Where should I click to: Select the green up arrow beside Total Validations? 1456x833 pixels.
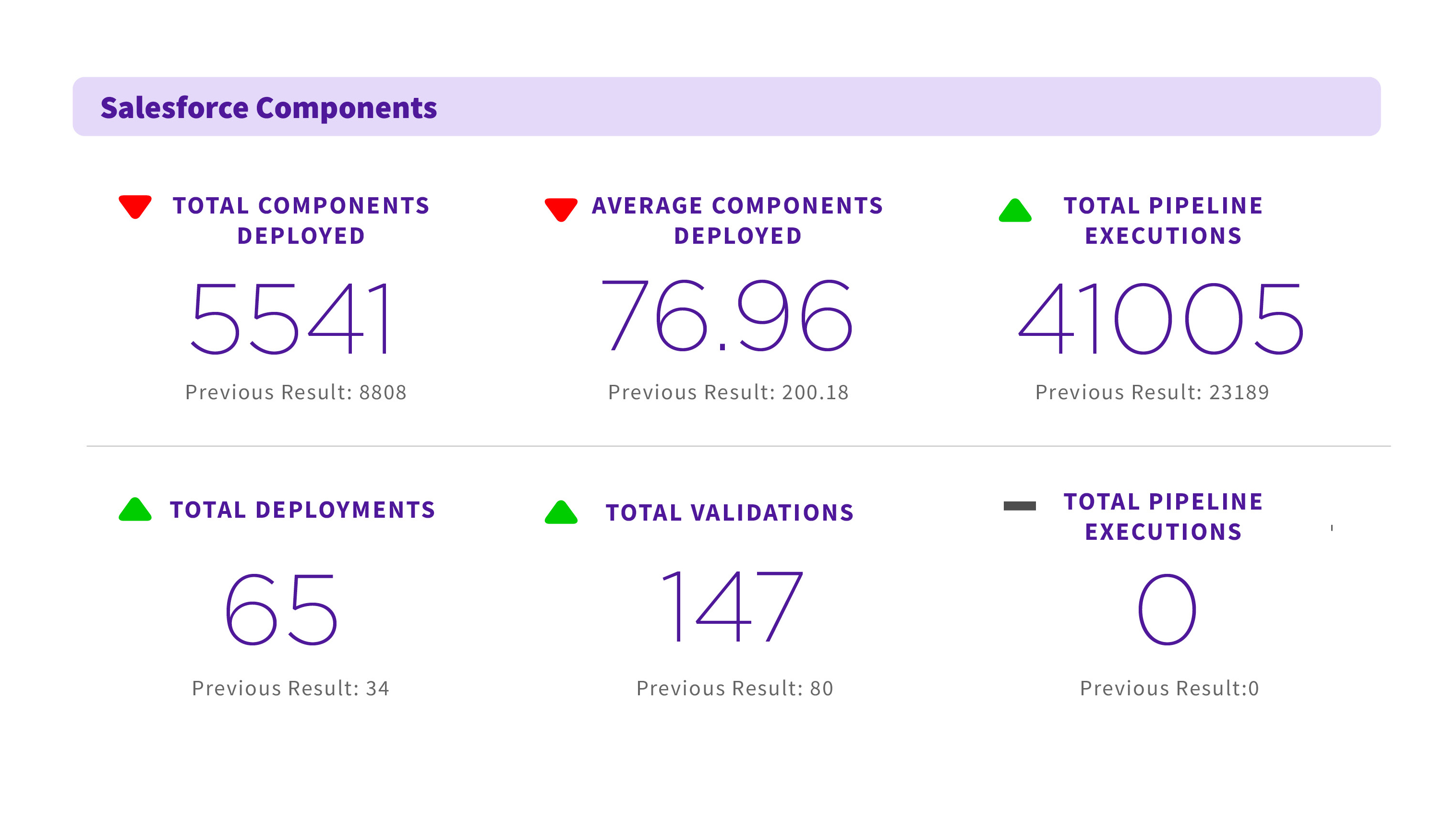click(561, 513)
